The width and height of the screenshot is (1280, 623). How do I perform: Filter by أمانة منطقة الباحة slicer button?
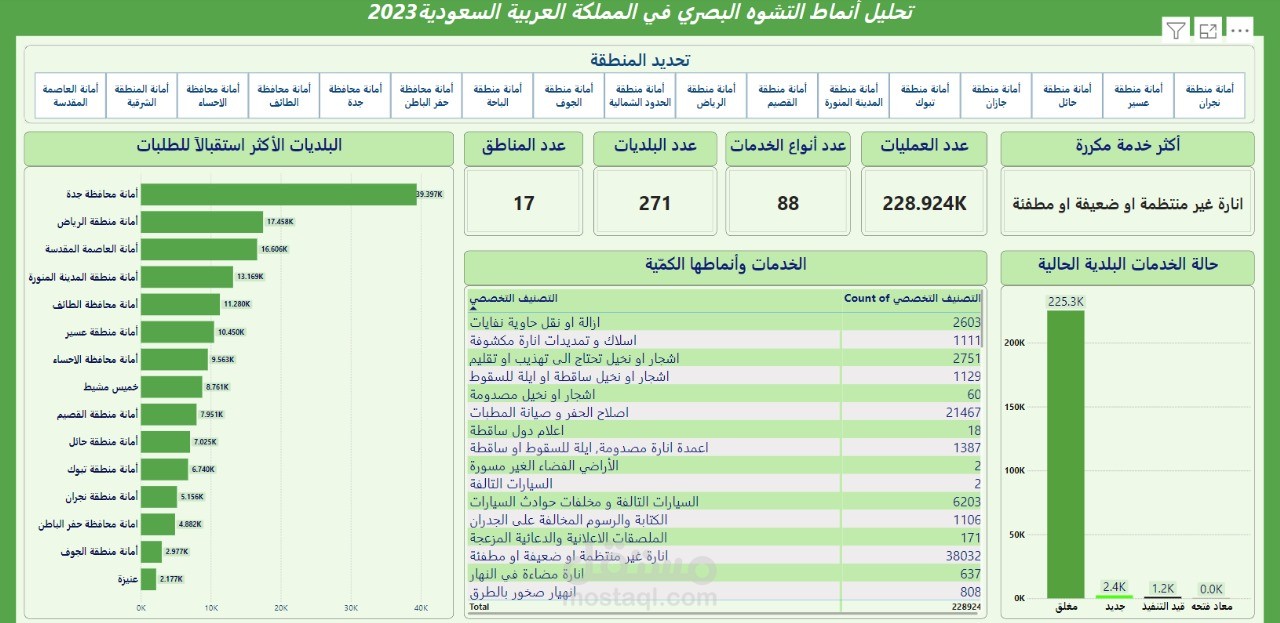click(x=497, y=96)
